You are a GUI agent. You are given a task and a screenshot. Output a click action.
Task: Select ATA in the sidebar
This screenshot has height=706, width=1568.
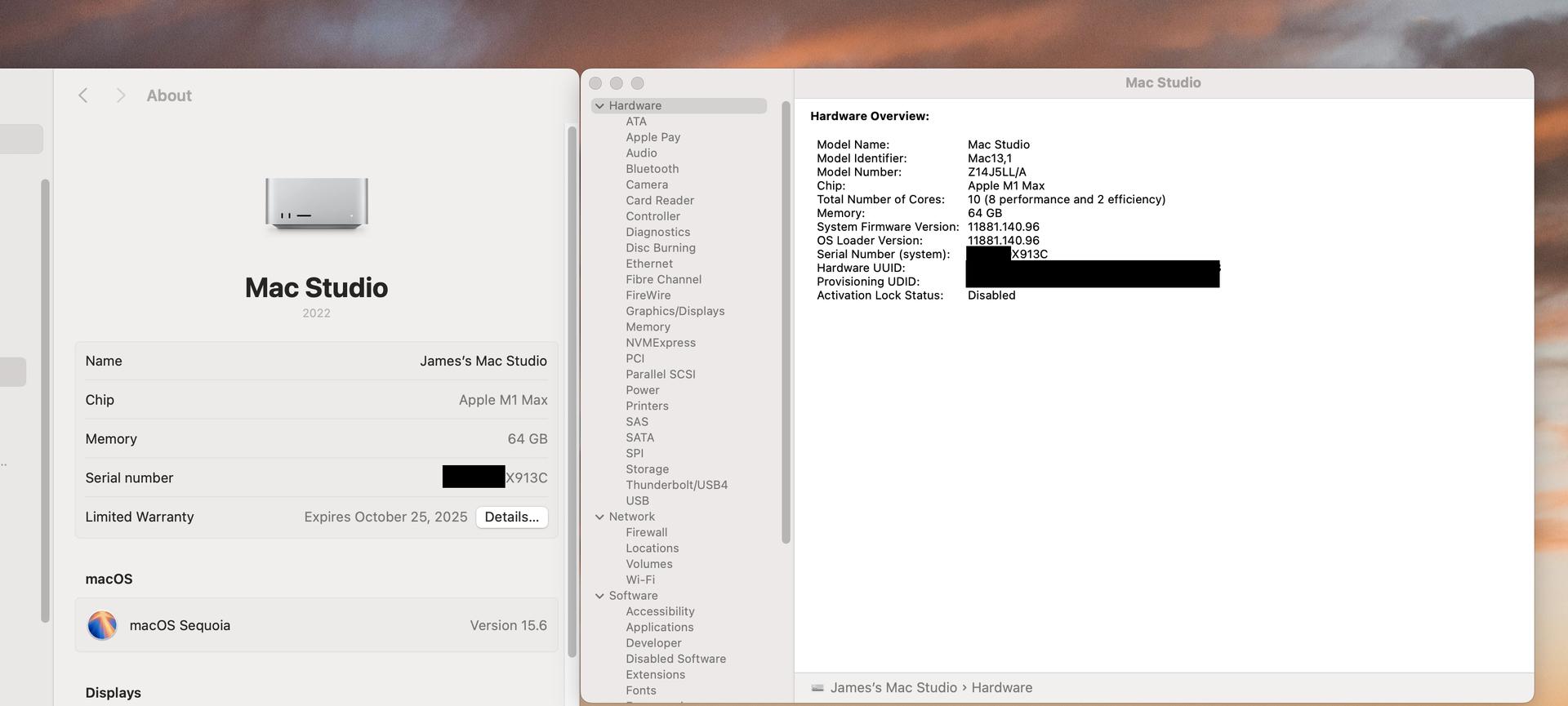click(x=636, y=122)
